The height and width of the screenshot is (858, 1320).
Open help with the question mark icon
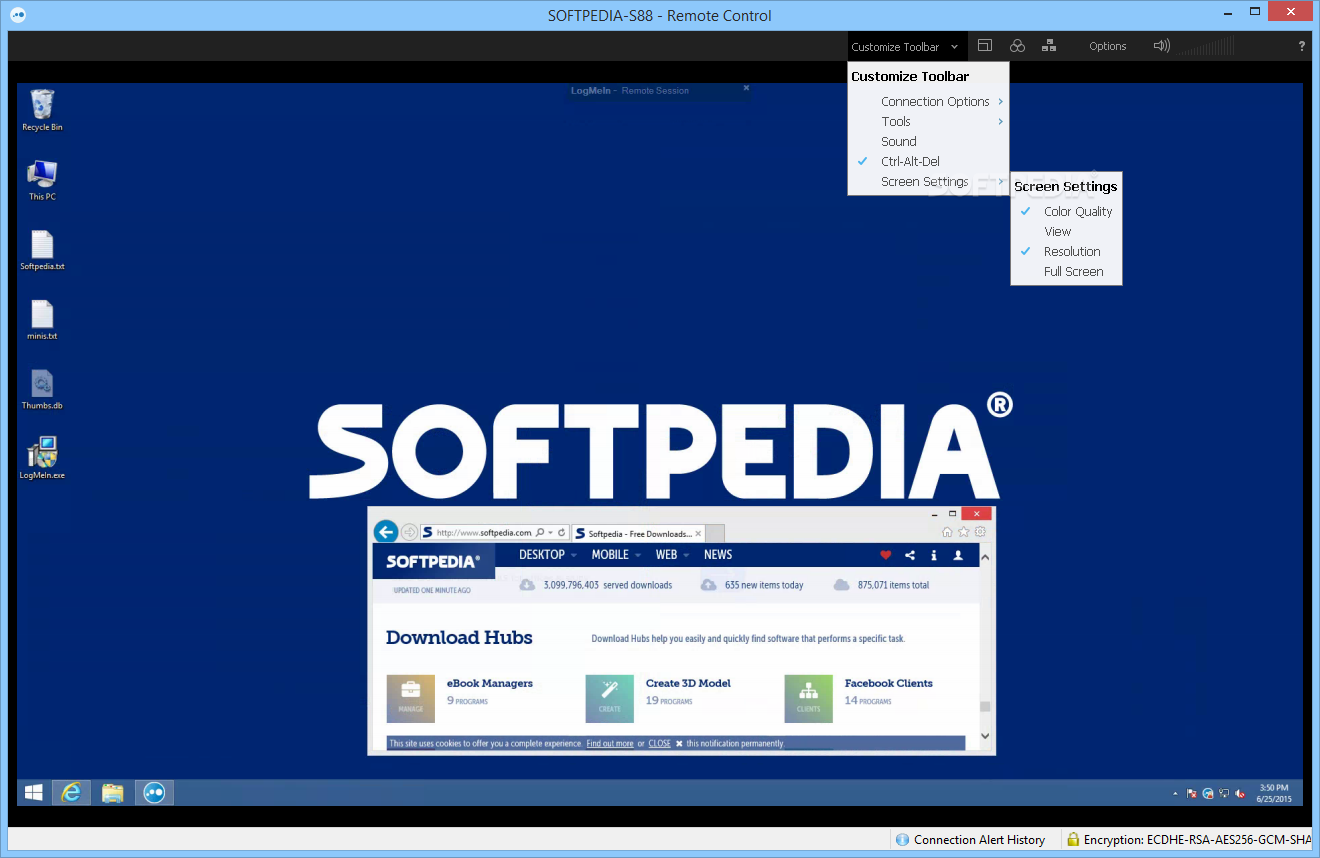point(1301,46)
